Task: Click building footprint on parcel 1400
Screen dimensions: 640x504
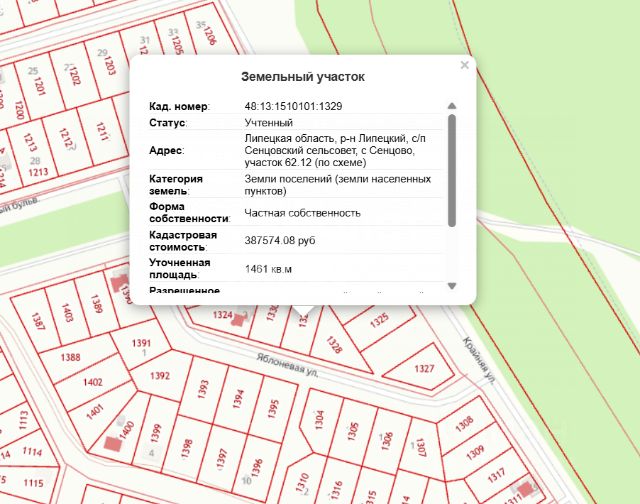Action: (x=111, y=444)
